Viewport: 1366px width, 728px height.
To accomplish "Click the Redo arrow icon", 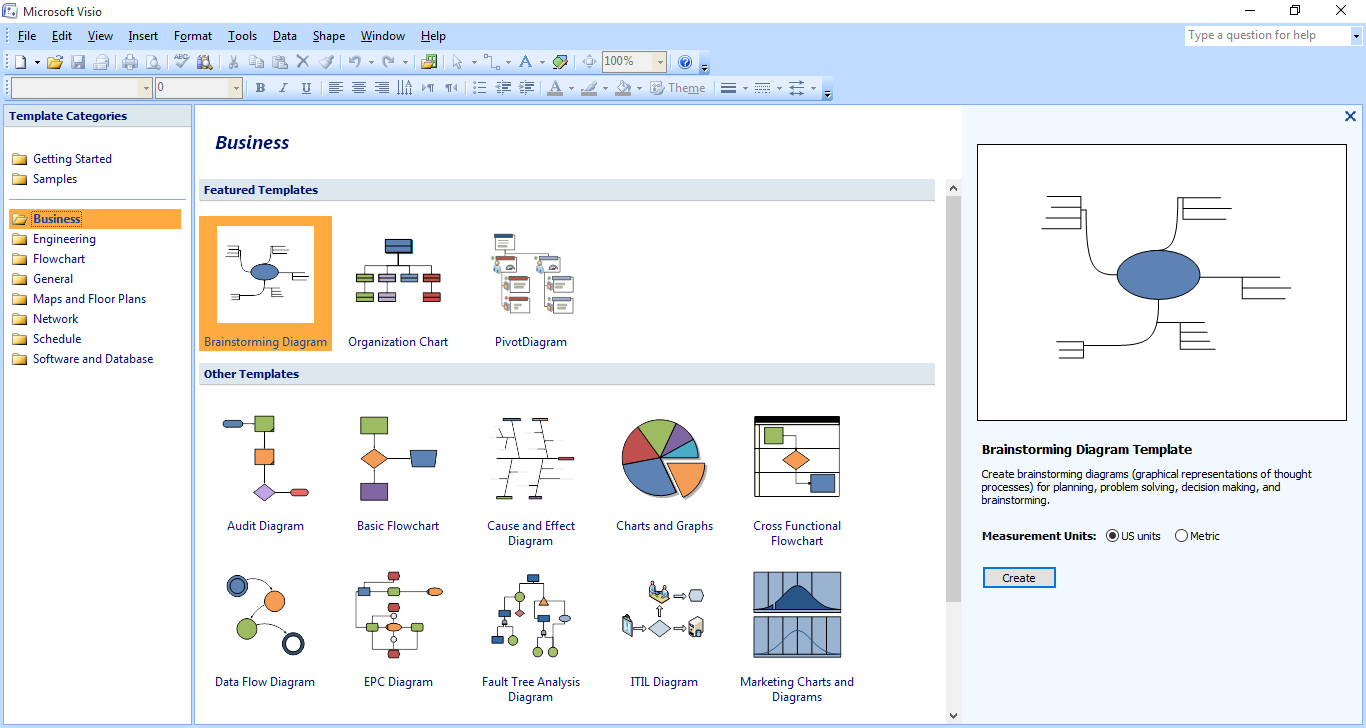I will pos(388,62).
